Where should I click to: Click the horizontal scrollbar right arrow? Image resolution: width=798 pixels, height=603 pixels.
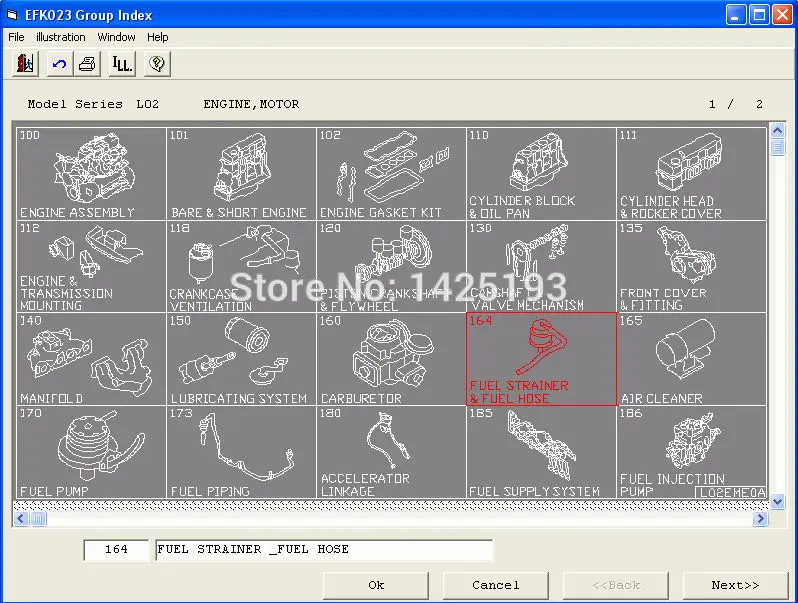[760, 519]
